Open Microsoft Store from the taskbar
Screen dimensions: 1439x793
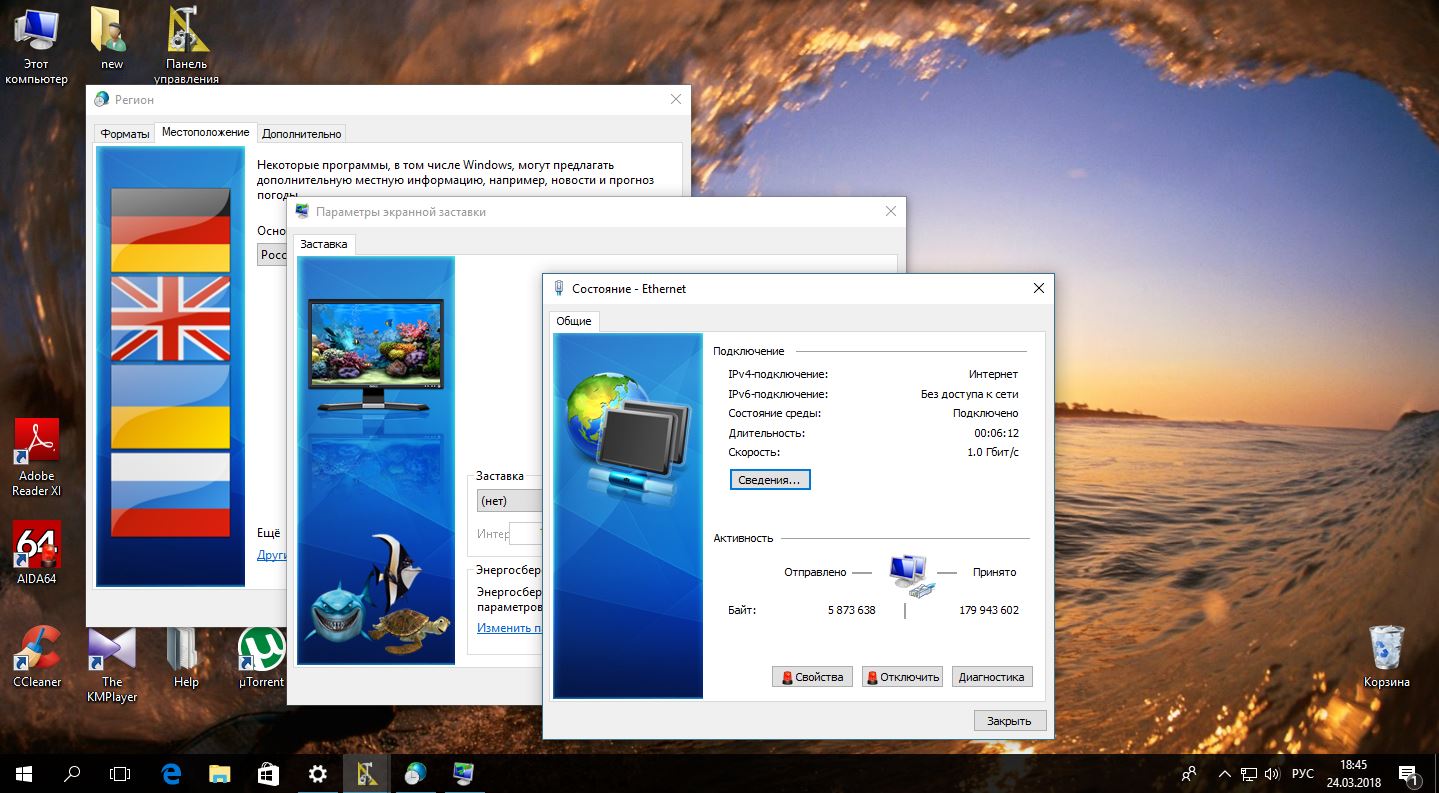point(269,773)
